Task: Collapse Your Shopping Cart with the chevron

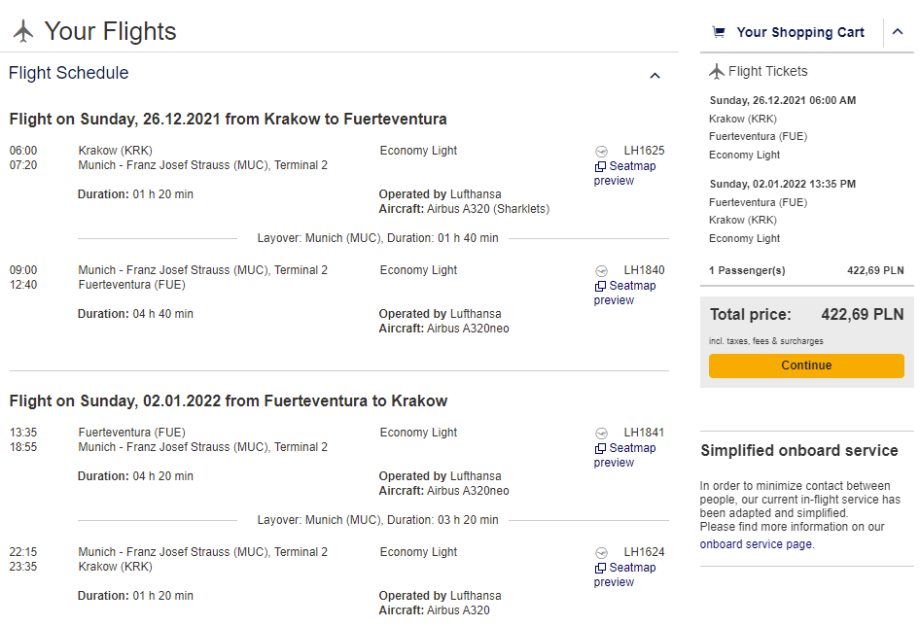Action: 897,32
